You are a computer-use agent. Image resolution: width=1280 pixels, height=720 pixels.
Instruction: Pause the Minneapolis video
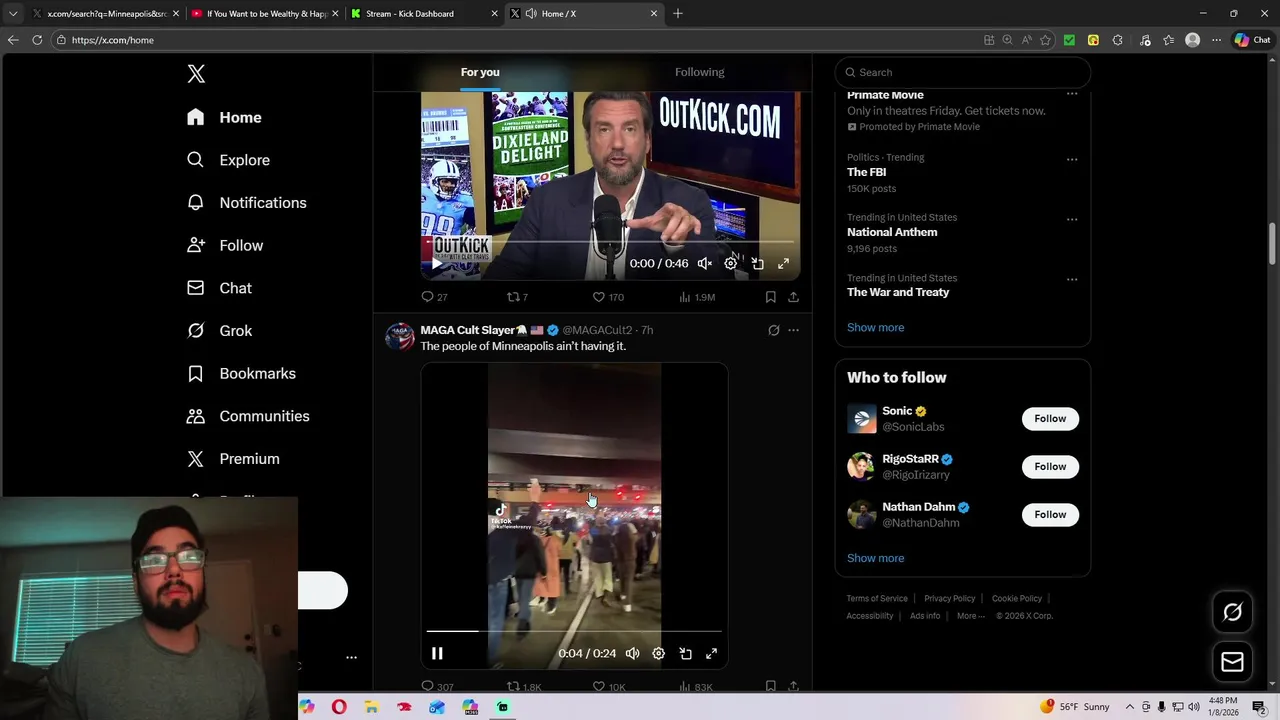tap(437, 653)
